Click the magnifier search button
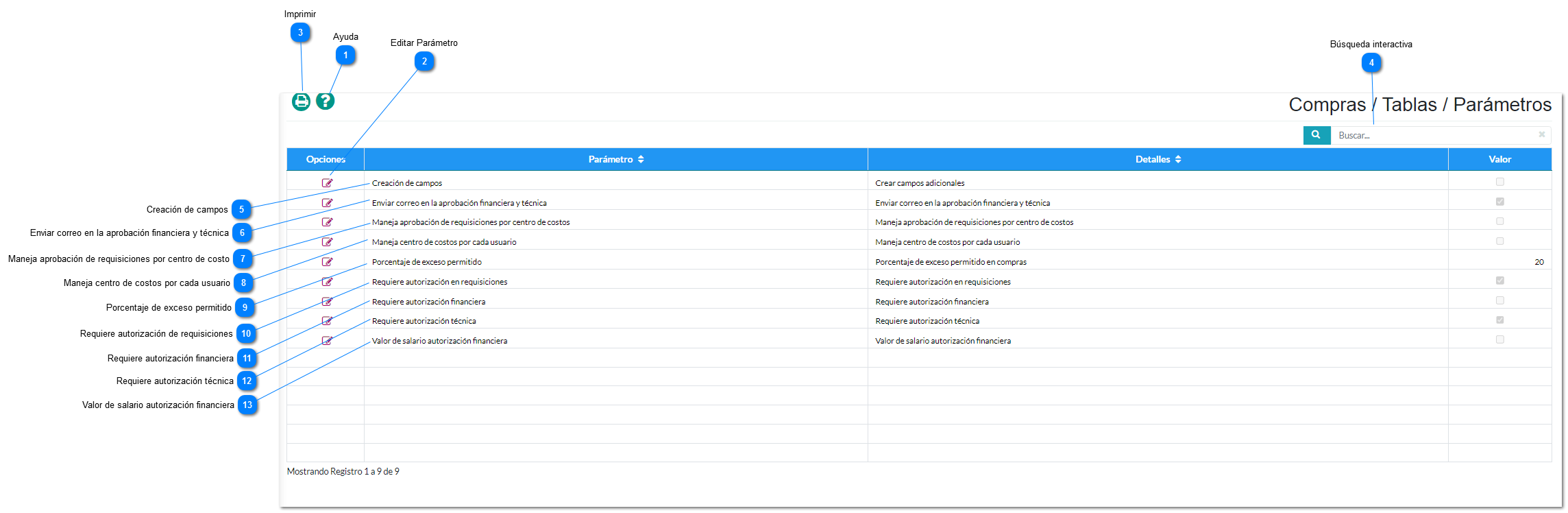The width and height of the screenshot is (1568, 513). (x=1316, y=135)
